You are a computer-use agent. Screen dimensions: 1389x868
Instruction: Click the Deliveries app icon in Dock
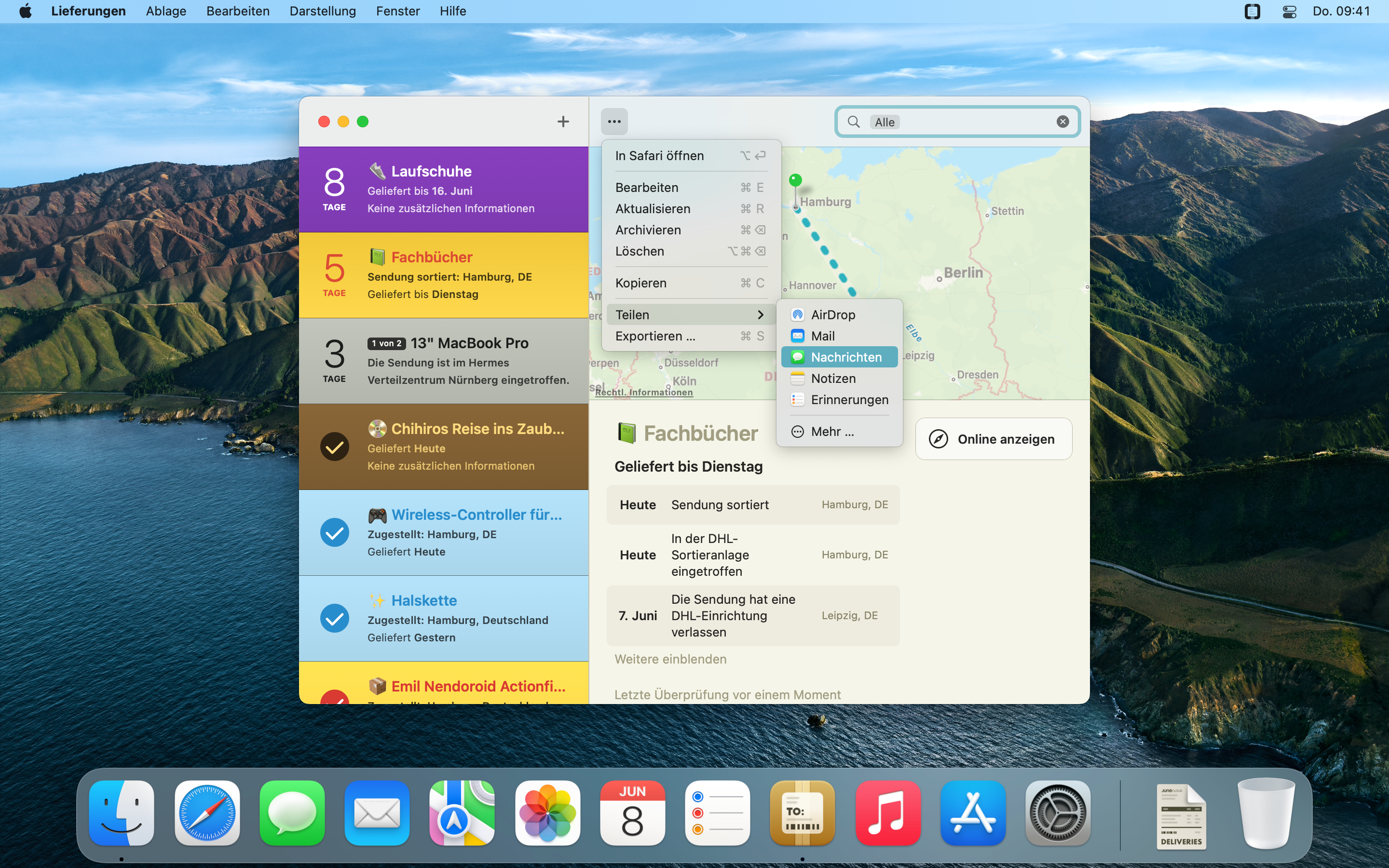[802, 813]
